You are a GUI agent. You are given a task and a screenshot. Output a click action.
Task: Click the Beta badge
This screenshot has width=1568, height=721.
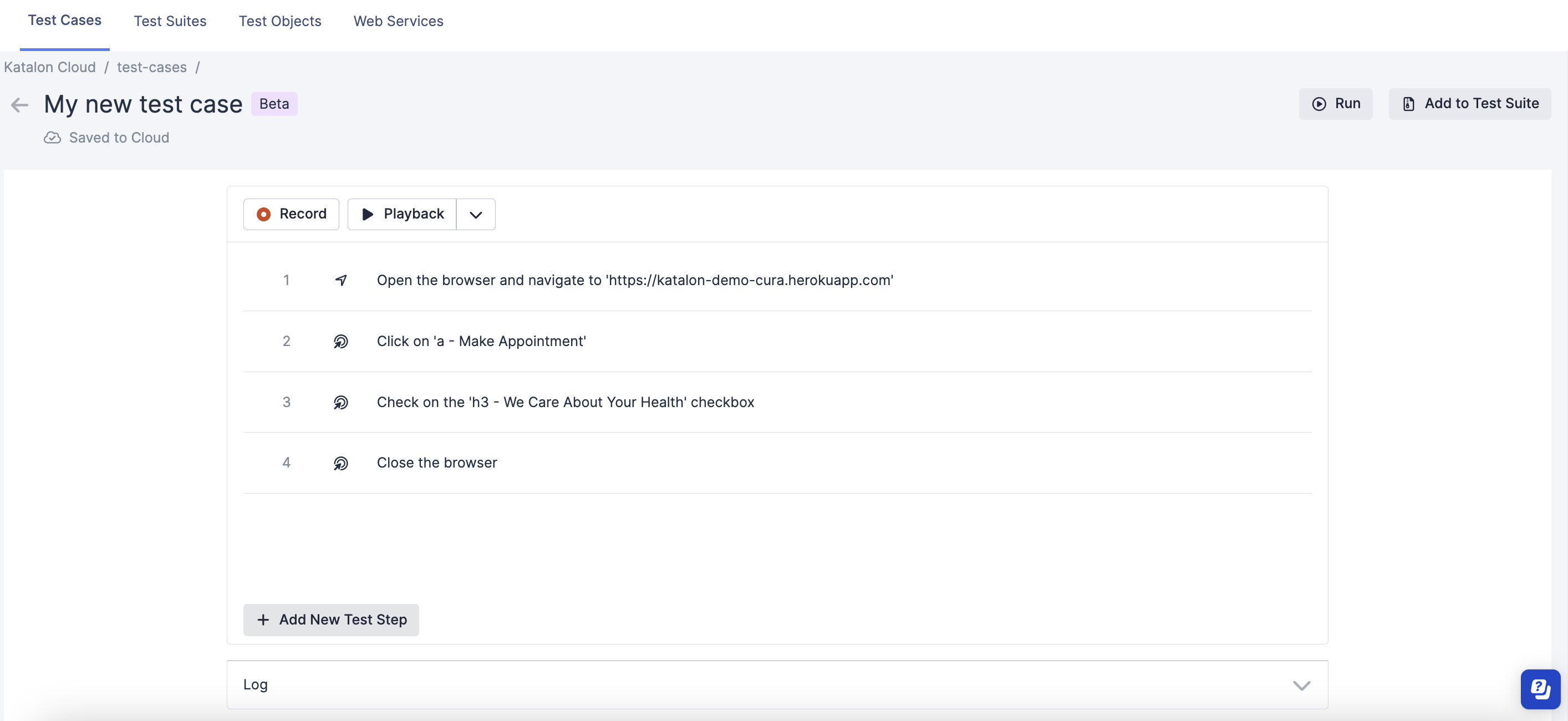(274, 104)
